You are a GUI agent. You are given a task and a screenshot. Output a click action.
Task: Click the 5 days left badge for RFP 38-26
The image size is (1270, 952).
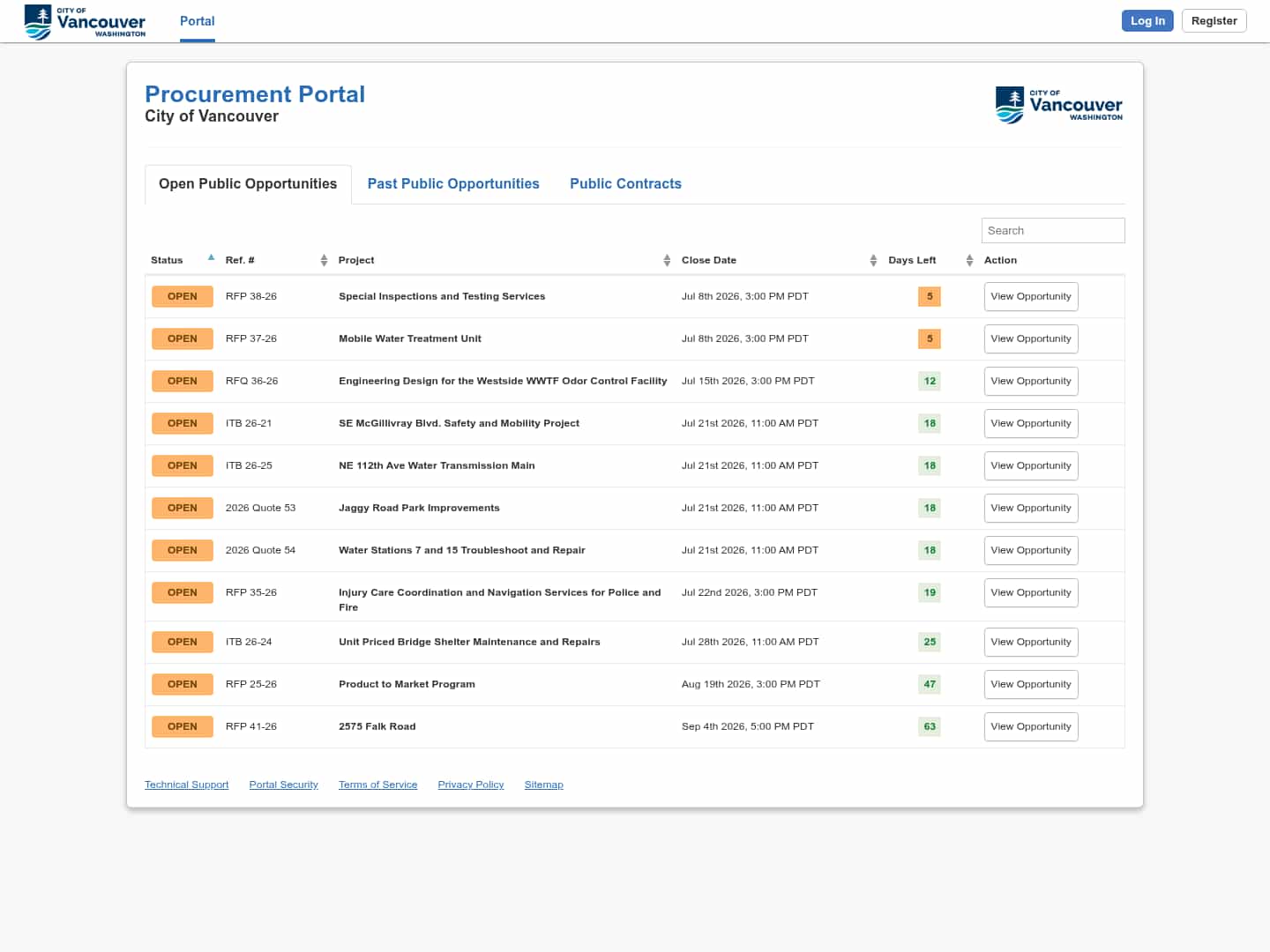tap(930, 296)
